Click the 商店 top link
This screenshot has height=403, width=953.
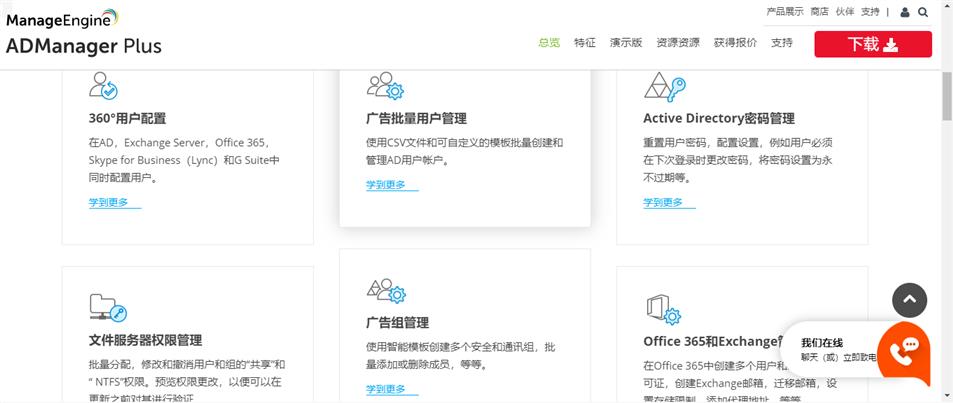[x=819, y=12]
